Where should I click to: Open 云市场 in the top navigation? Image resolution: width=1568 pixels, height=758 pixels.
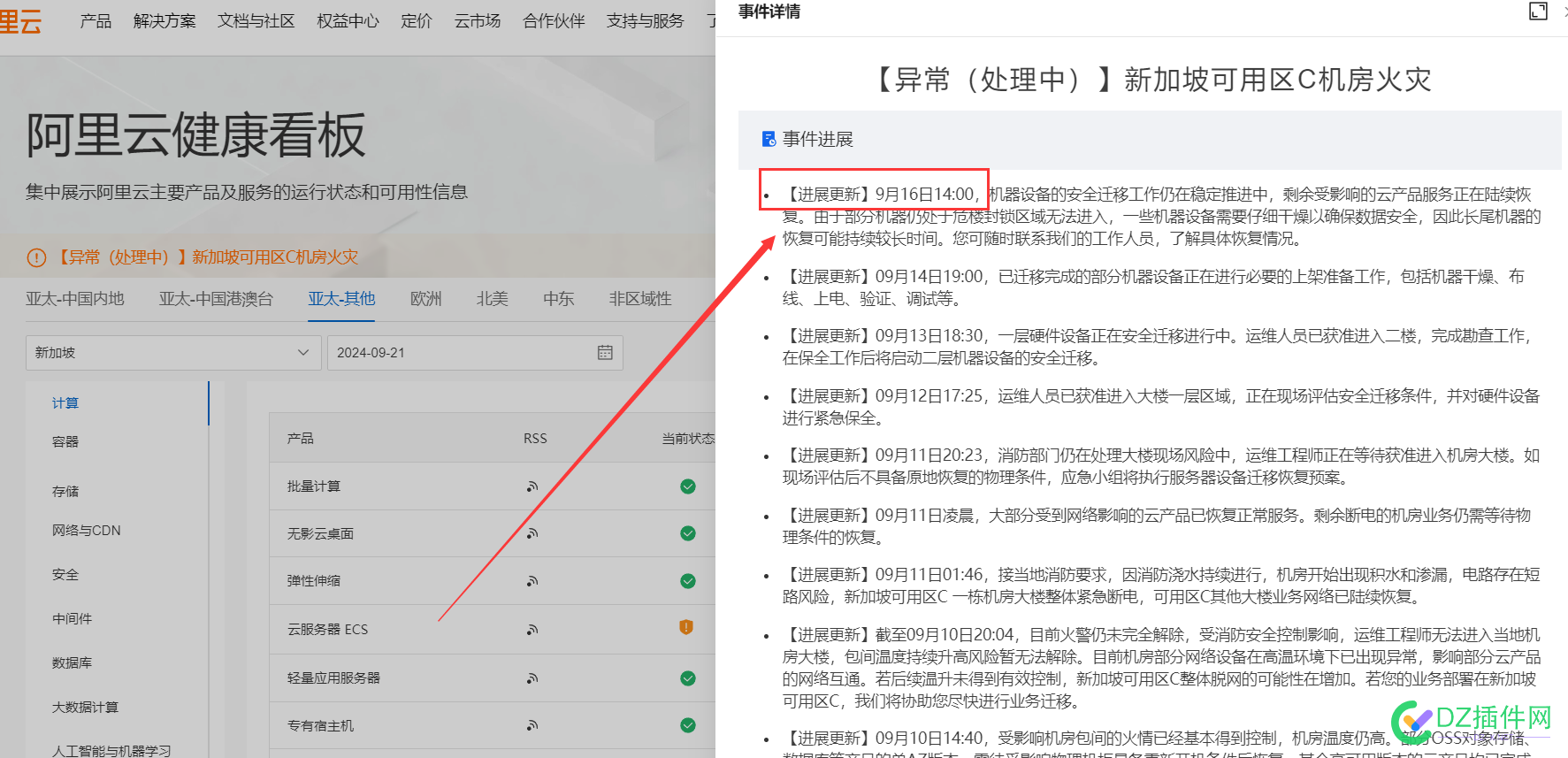[x=478, y=20]
